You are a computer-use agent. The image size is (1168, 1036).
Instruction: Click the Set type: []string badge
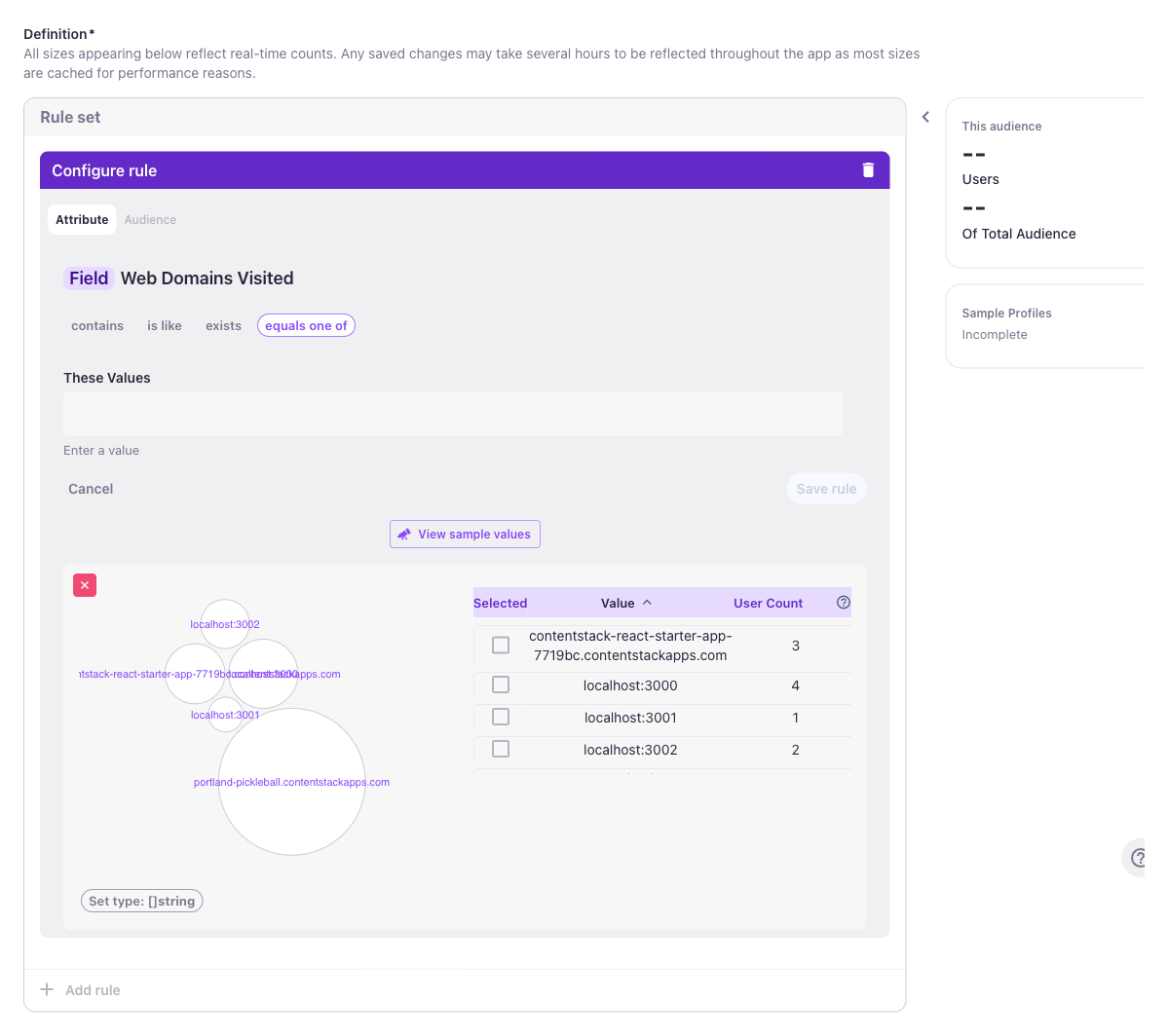point(141,901)
